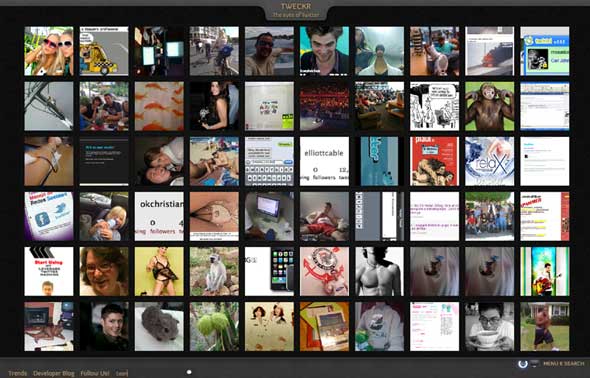This screenshot has width=590, height=378.
Task: Open the Trends link
Action: pyautogui.click(x=17, y=373)
